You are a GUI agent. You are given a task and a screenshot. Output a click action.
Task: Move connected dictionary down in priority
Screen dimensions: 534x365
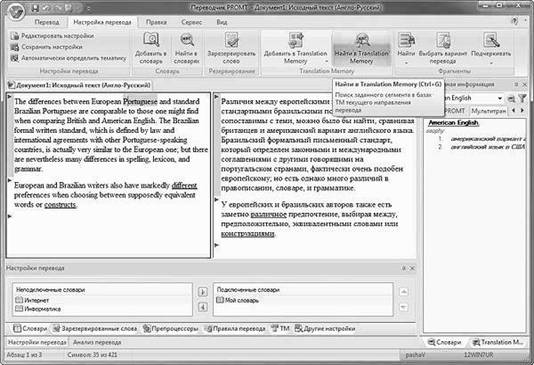(404, 307)
